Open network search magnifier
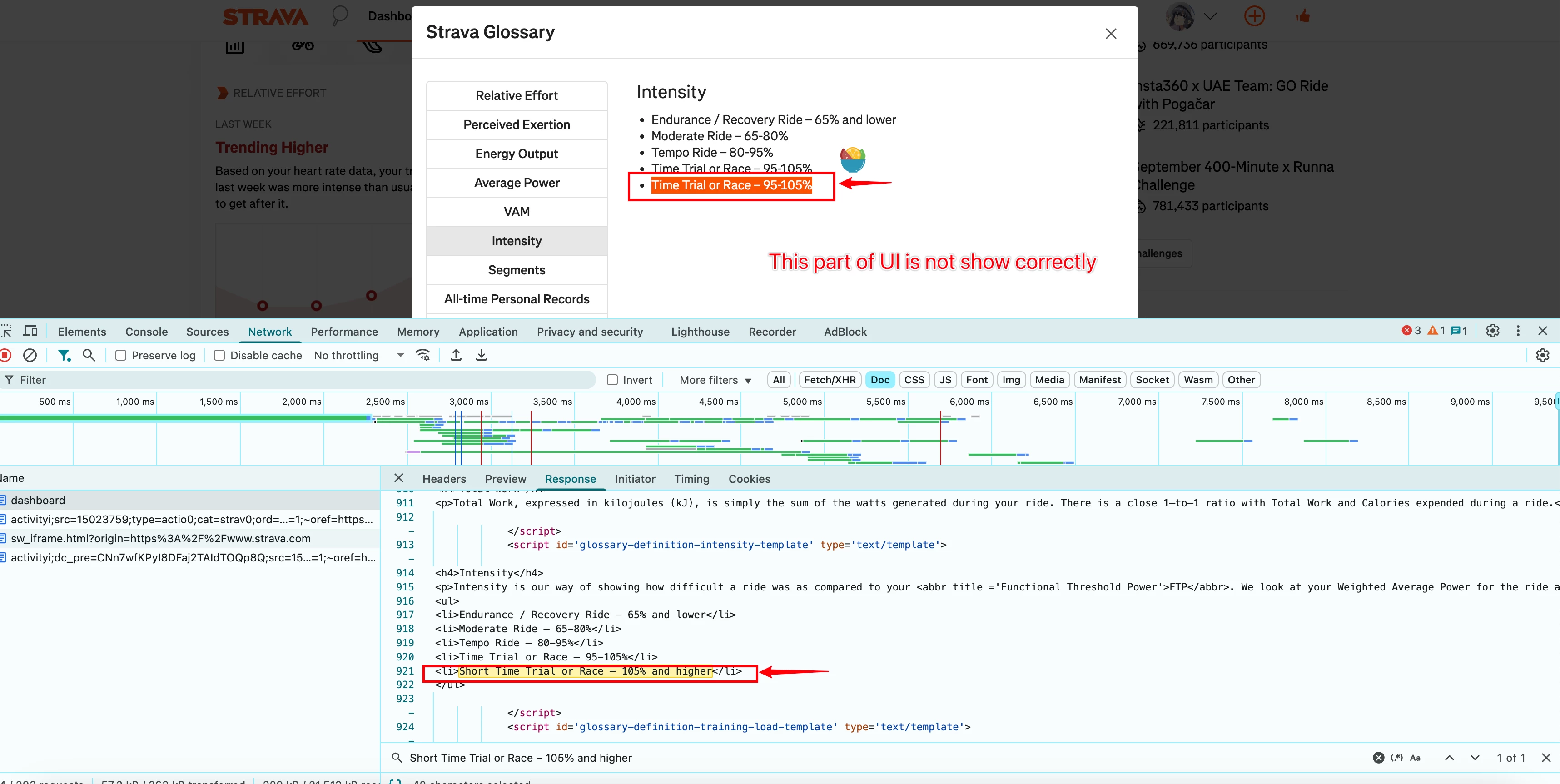Image resolution: width=1560 pixels, height=784 pixels. pyautogui.click(x=89, y=355)
